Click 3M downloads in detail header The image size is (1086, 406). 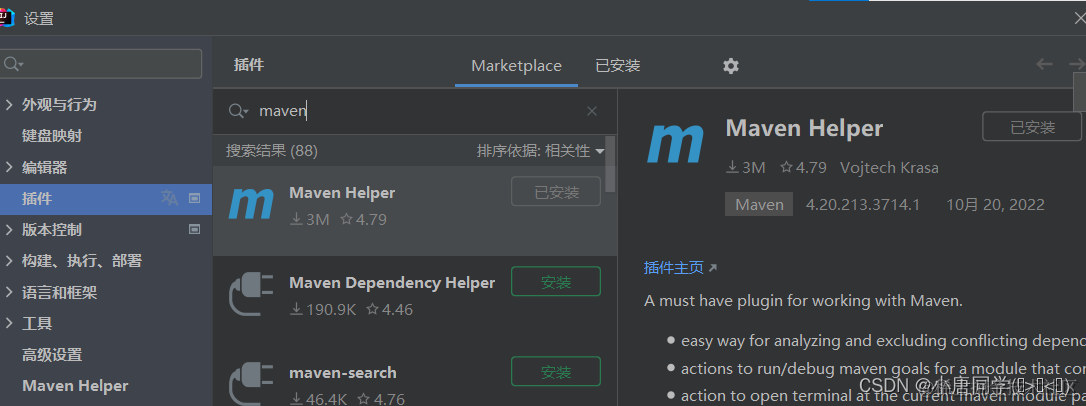[745, 168]
